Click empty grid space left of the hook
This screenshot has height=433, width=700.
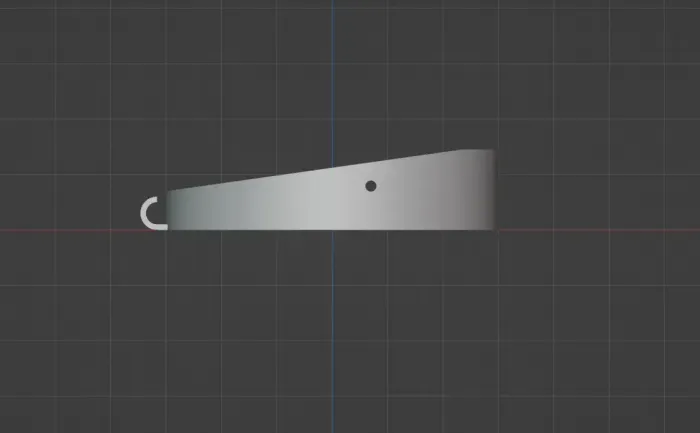pos(70,190)
